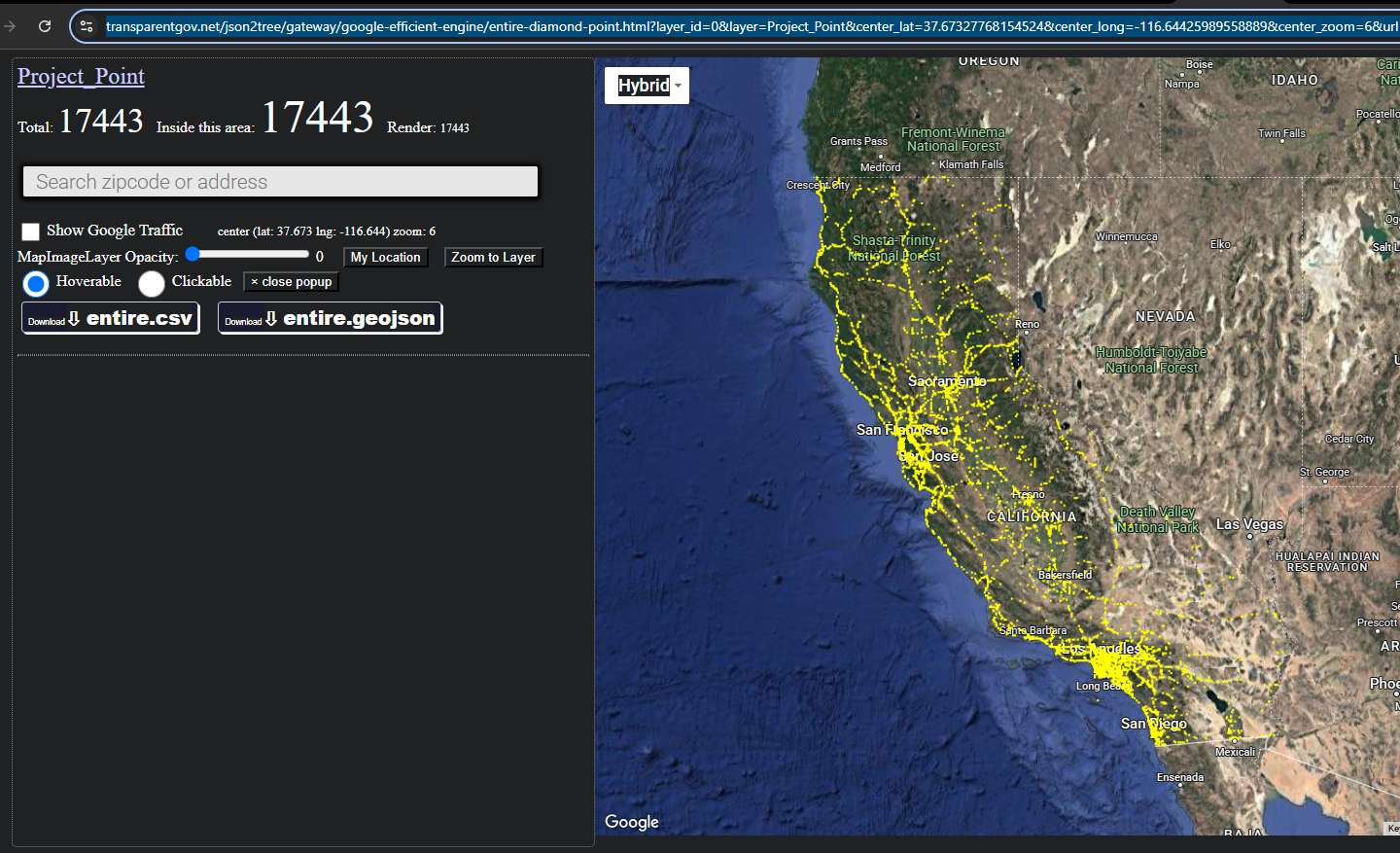Click the browser forward arrow

[10, 26]
